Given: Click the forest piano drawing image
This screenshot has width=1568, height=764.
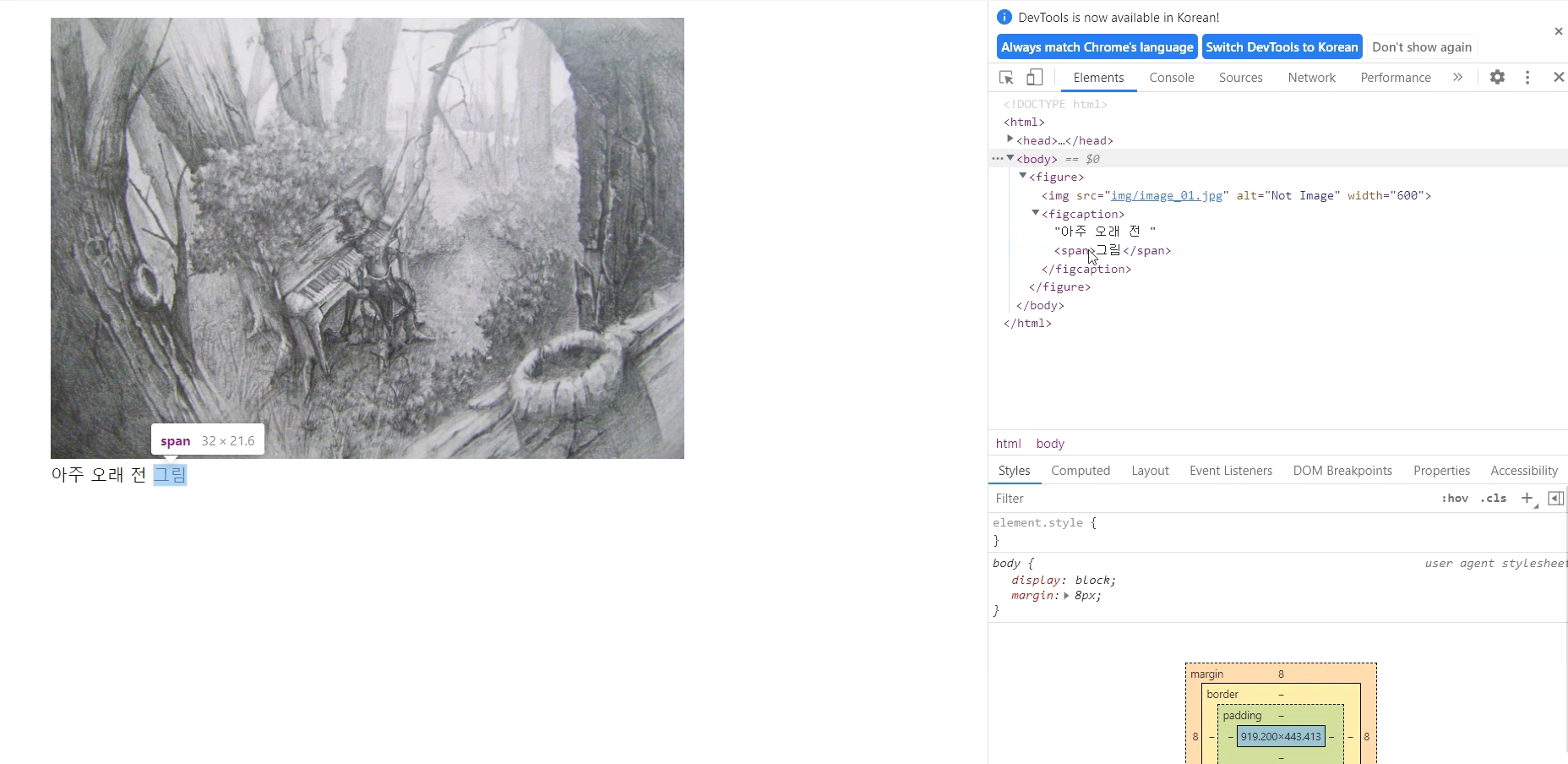Looking at the screenshot, I should pyautogui.click(x=367, y=238).
